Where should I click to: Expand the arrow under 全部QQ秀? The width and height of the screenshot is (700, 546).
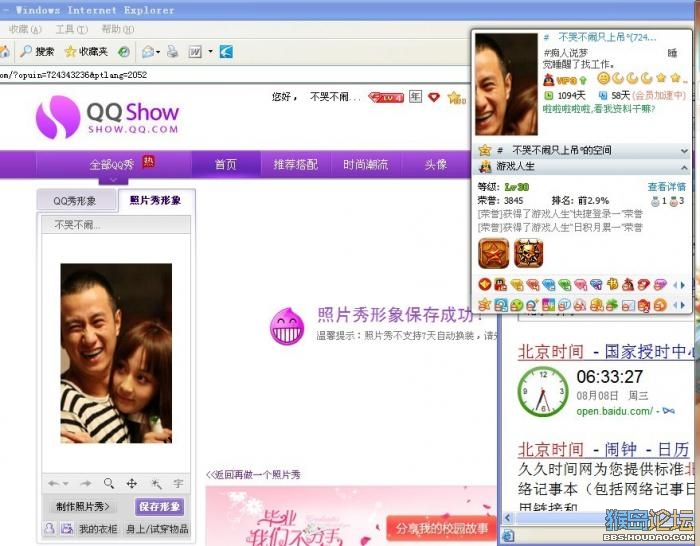[113, 180]
